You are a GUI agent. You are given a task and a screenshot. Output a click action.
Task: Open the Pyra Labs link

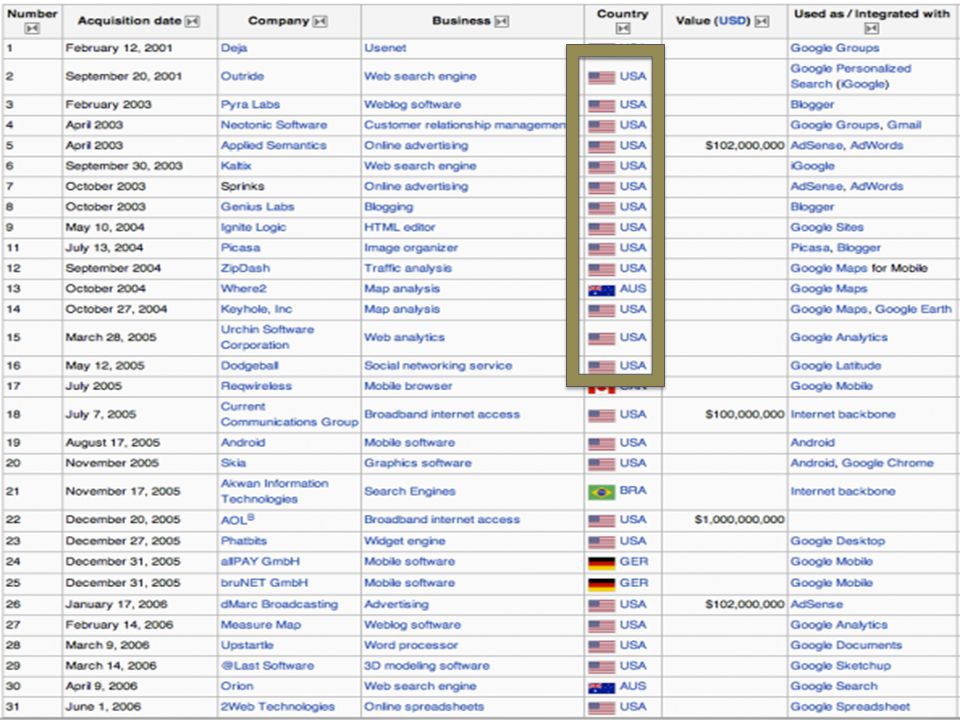250,104
